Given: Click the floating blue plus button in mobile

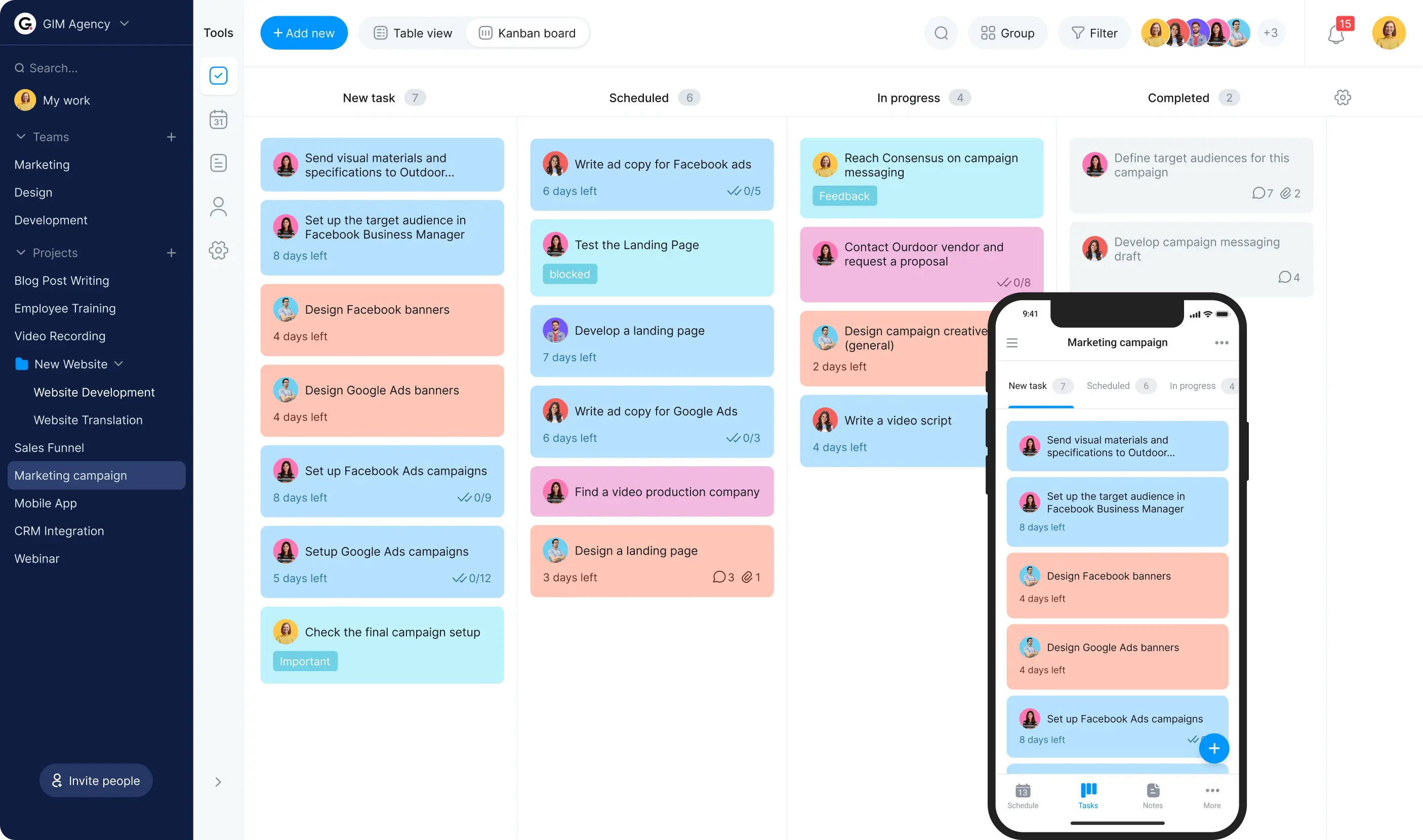Looking at the screenshot, I should point(1214,748).
